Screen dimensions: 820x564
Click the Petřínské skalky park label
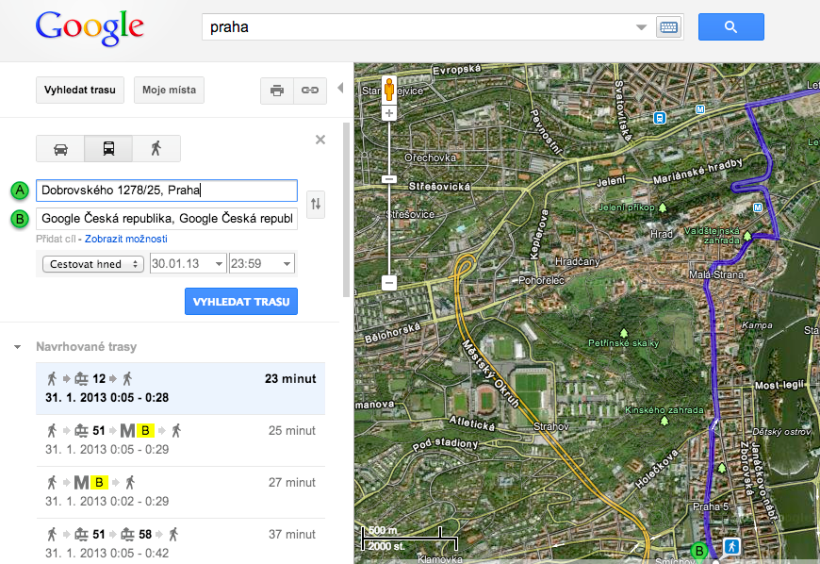click(x=623, y=343)
